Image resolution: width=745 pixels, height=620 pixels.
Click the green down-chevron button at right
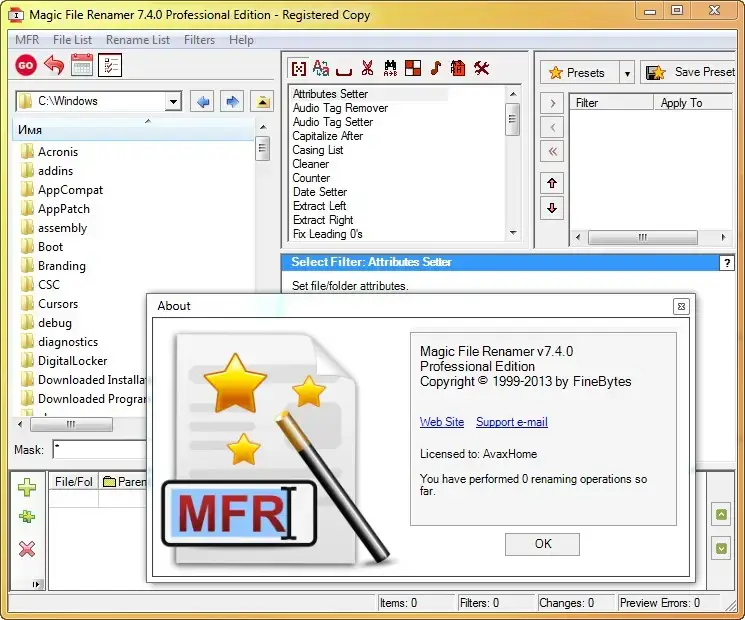(x=721, y=549)
